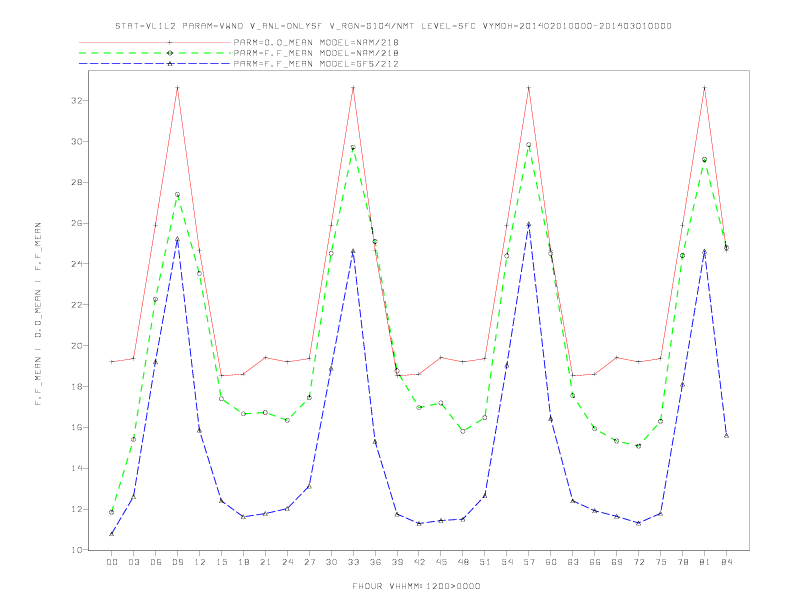Click y-axis tick label 10
This screenshot has width=792, height=612.
coord(77,550)
